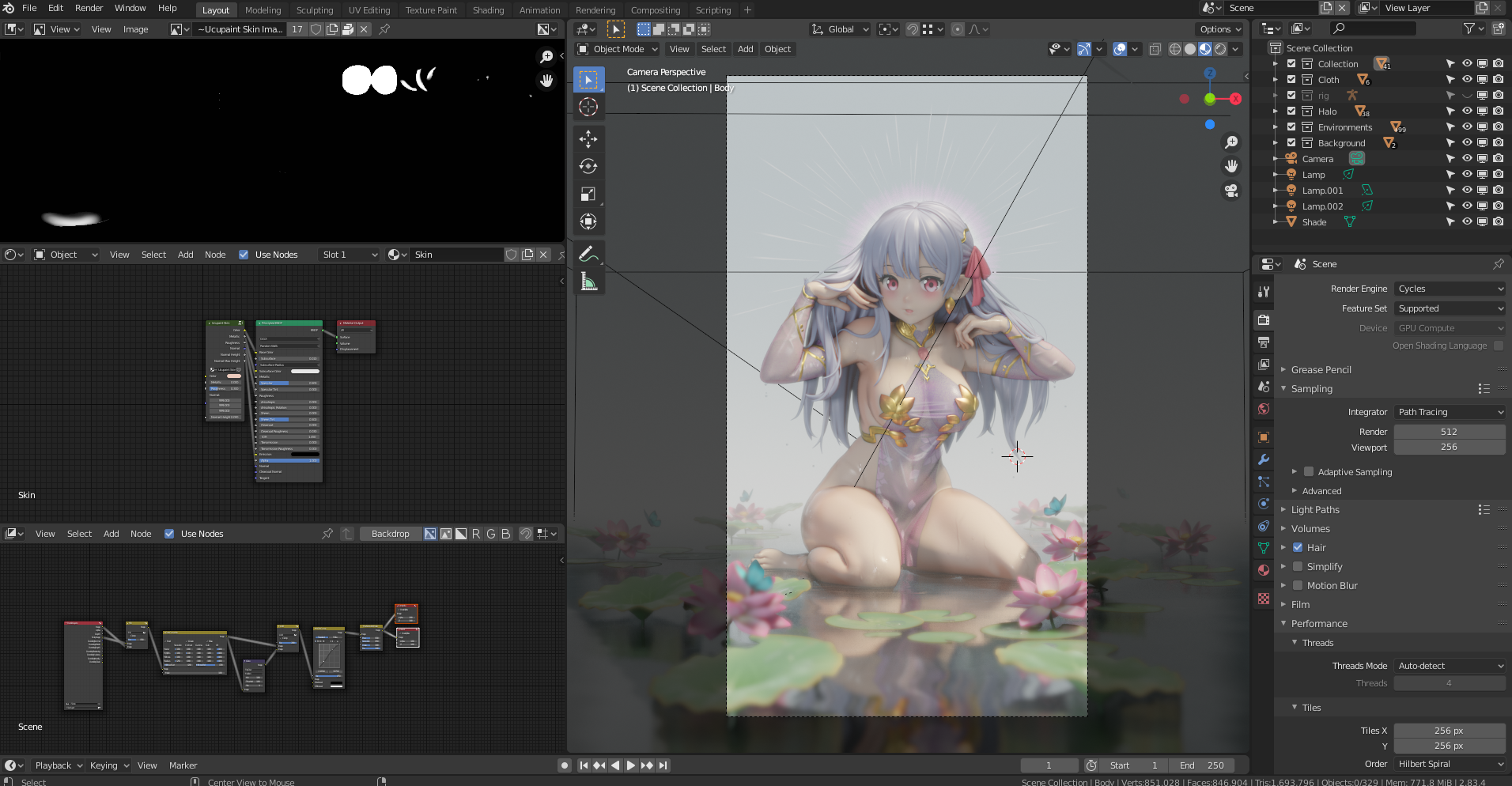Open the Output properties tab
The width and height of the screenshot is (1512, 786).
pos(1264,342)
